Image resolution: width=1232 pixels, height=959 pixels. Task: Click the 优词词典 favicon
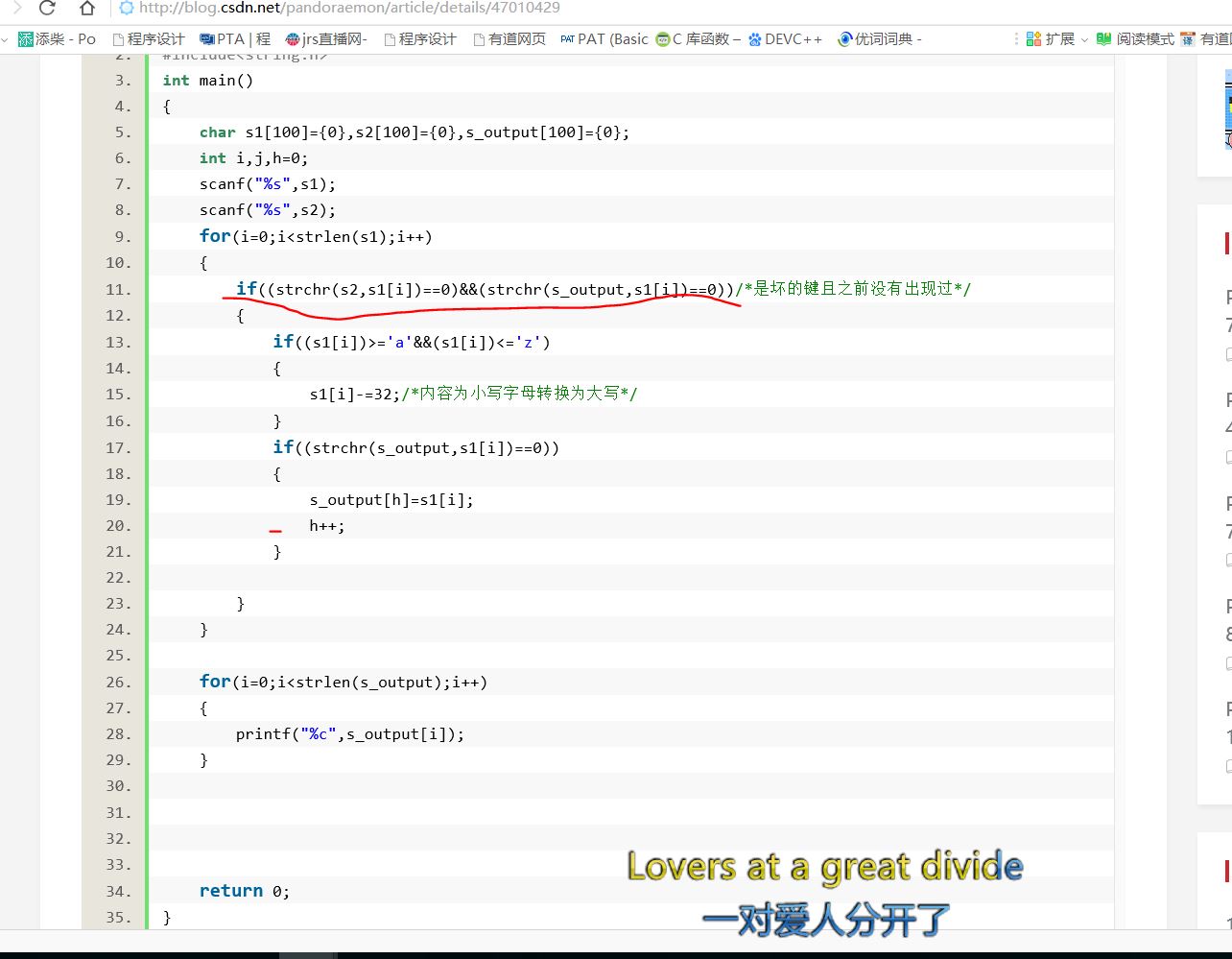tap(844, 39)
